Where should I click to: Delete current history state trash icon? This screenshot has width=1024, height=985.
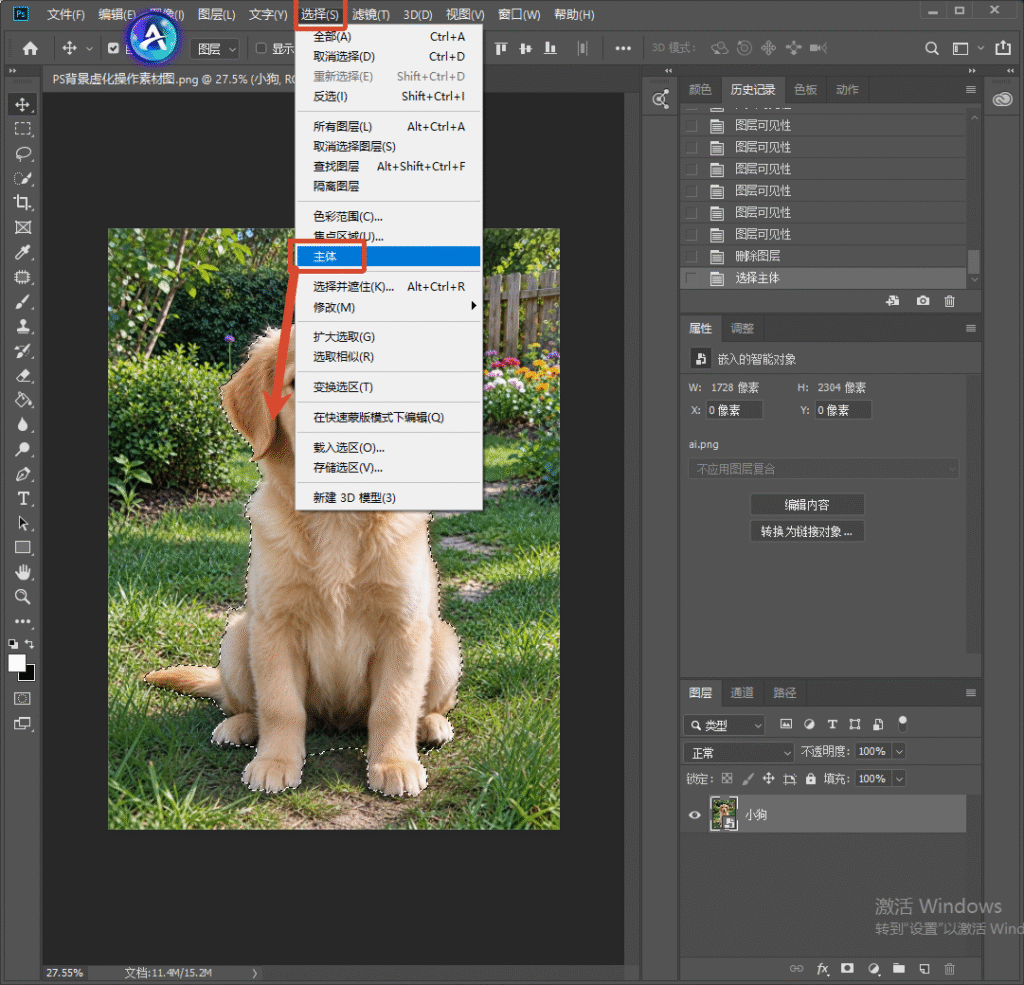[x=950, y=300]
